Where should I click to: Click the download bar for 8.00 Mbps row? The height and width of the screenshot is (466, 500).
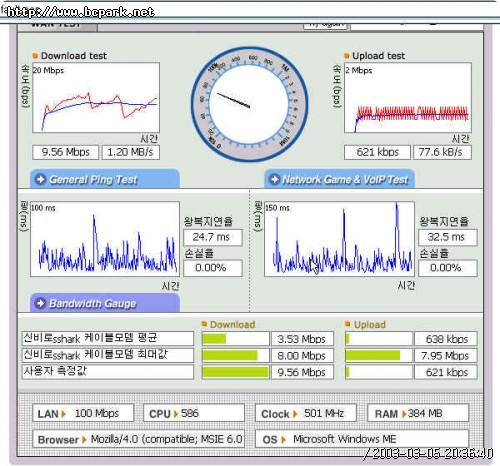235,355
